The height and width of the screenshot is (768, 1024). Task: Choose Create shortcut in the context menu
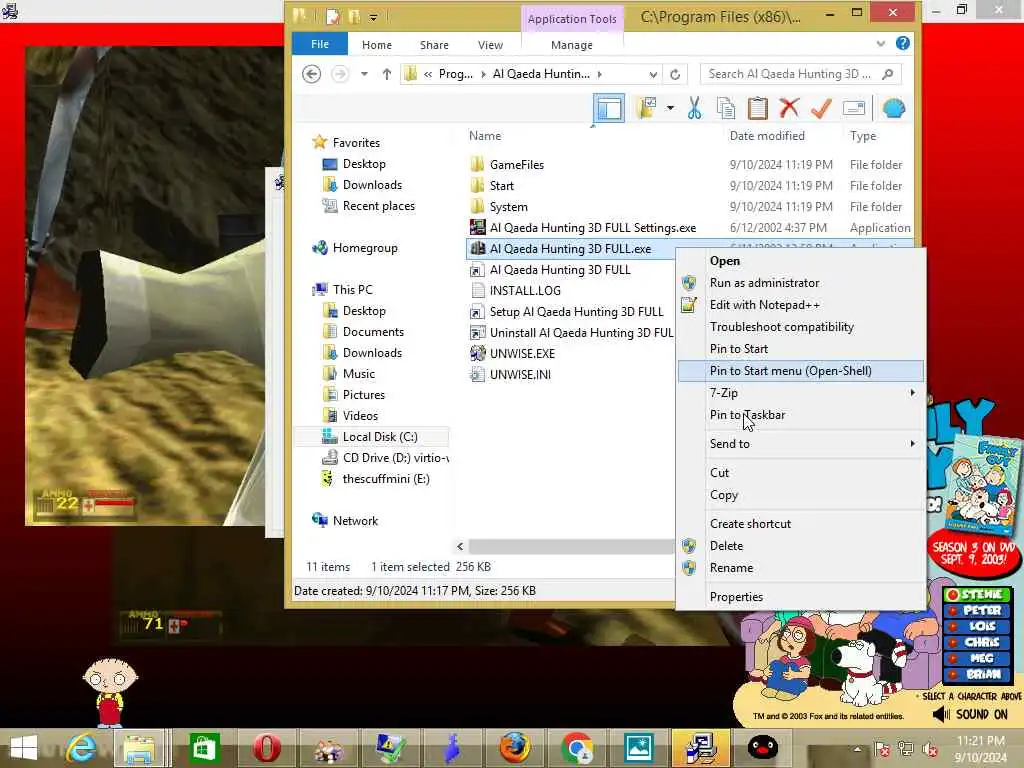pos(801,524)
